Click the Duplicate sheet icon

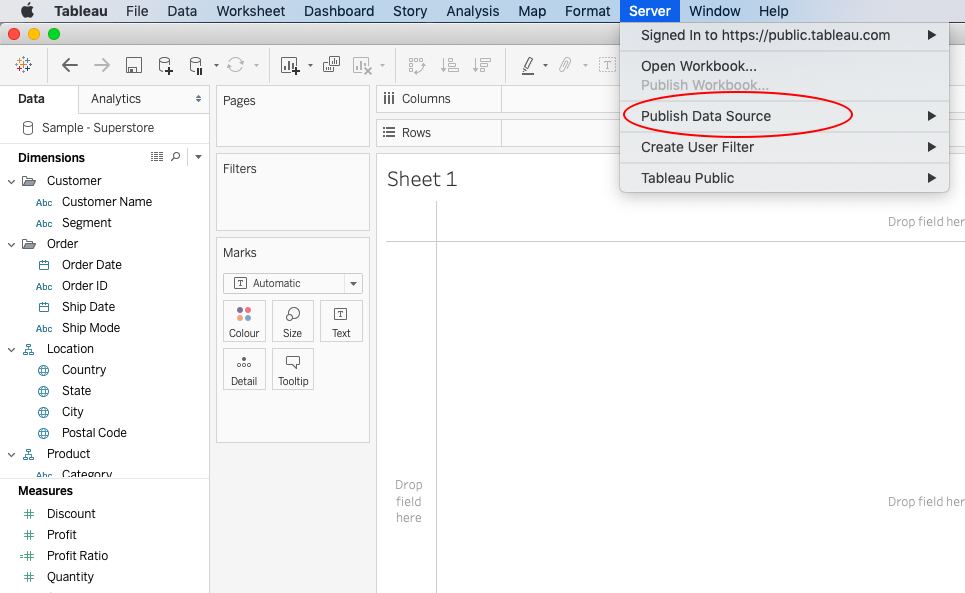tap(331, 65)
